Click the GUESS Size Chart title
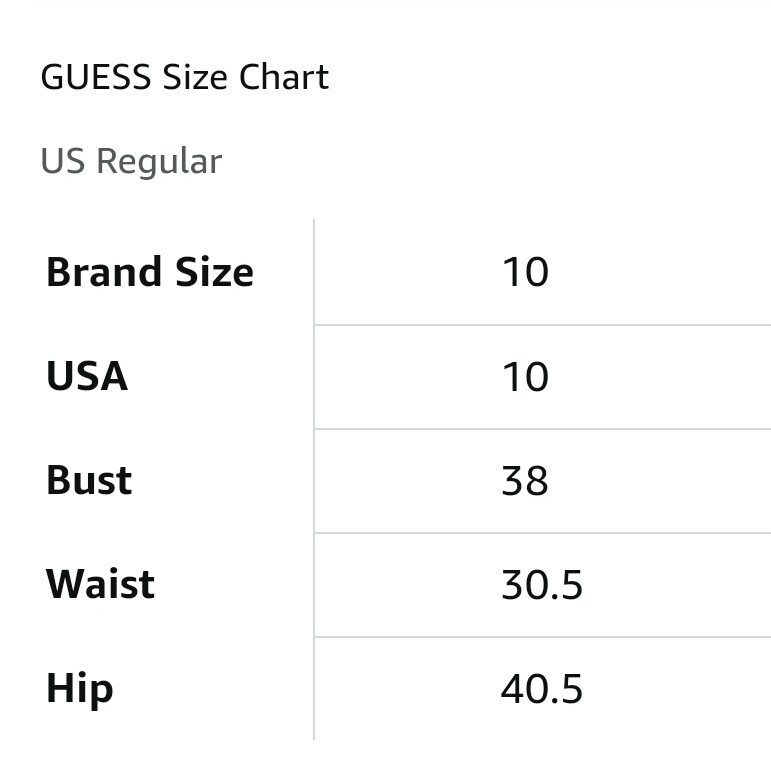 click(x=184, y=78)
